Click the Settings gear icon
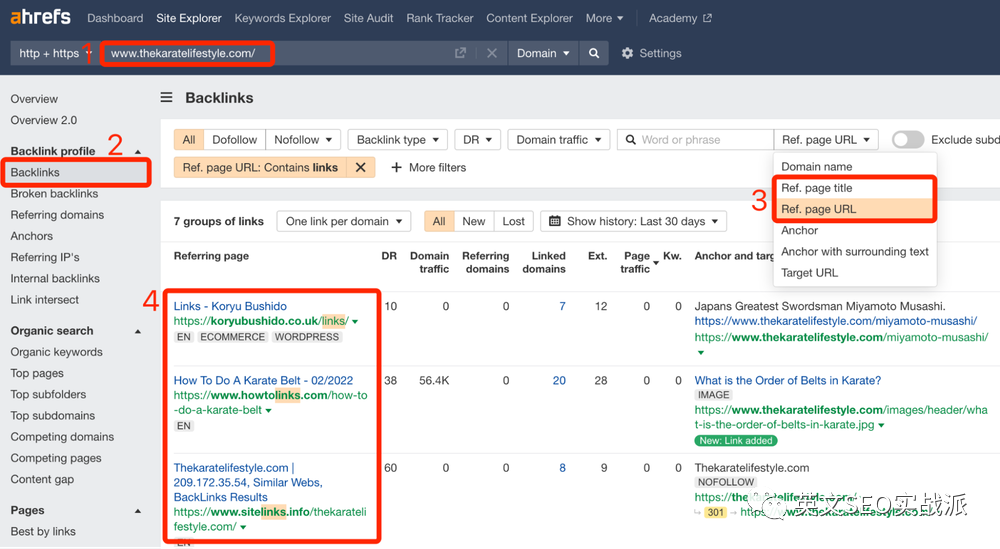1000x549 pixels. click(x=628, y=53)
